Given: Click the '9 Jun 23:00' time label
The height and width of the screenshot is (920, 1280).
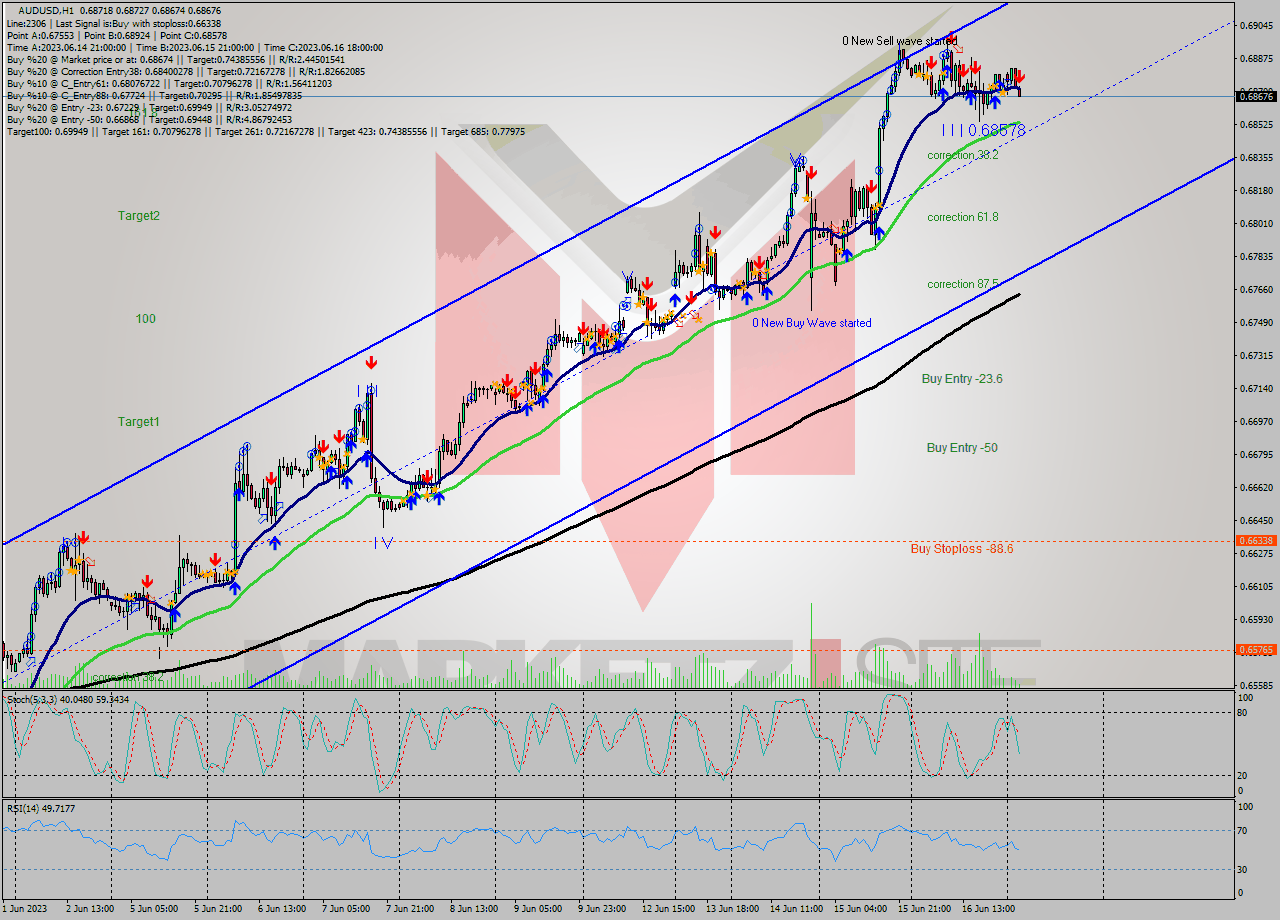Looking at the screenshot, I should 603,908.
